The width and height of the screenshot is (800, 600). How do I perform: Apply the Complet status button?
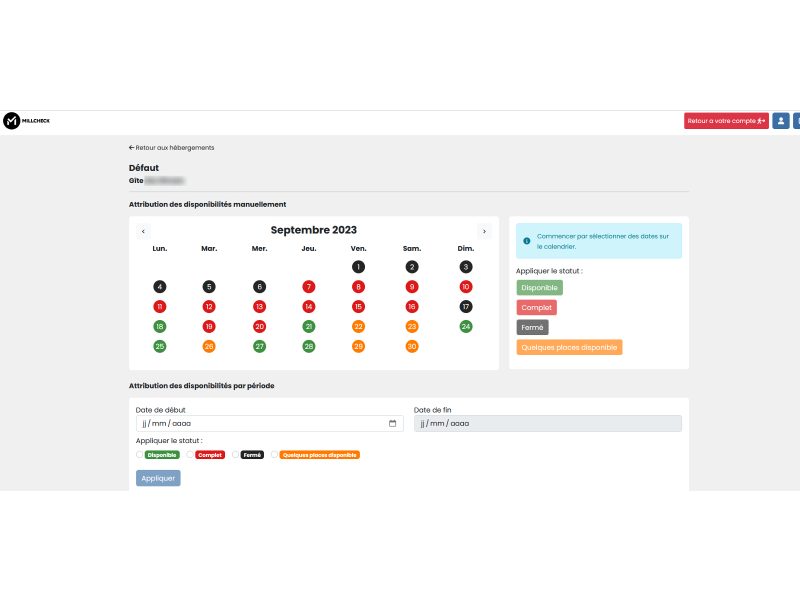pyautogui.click(x=536, y=308)
